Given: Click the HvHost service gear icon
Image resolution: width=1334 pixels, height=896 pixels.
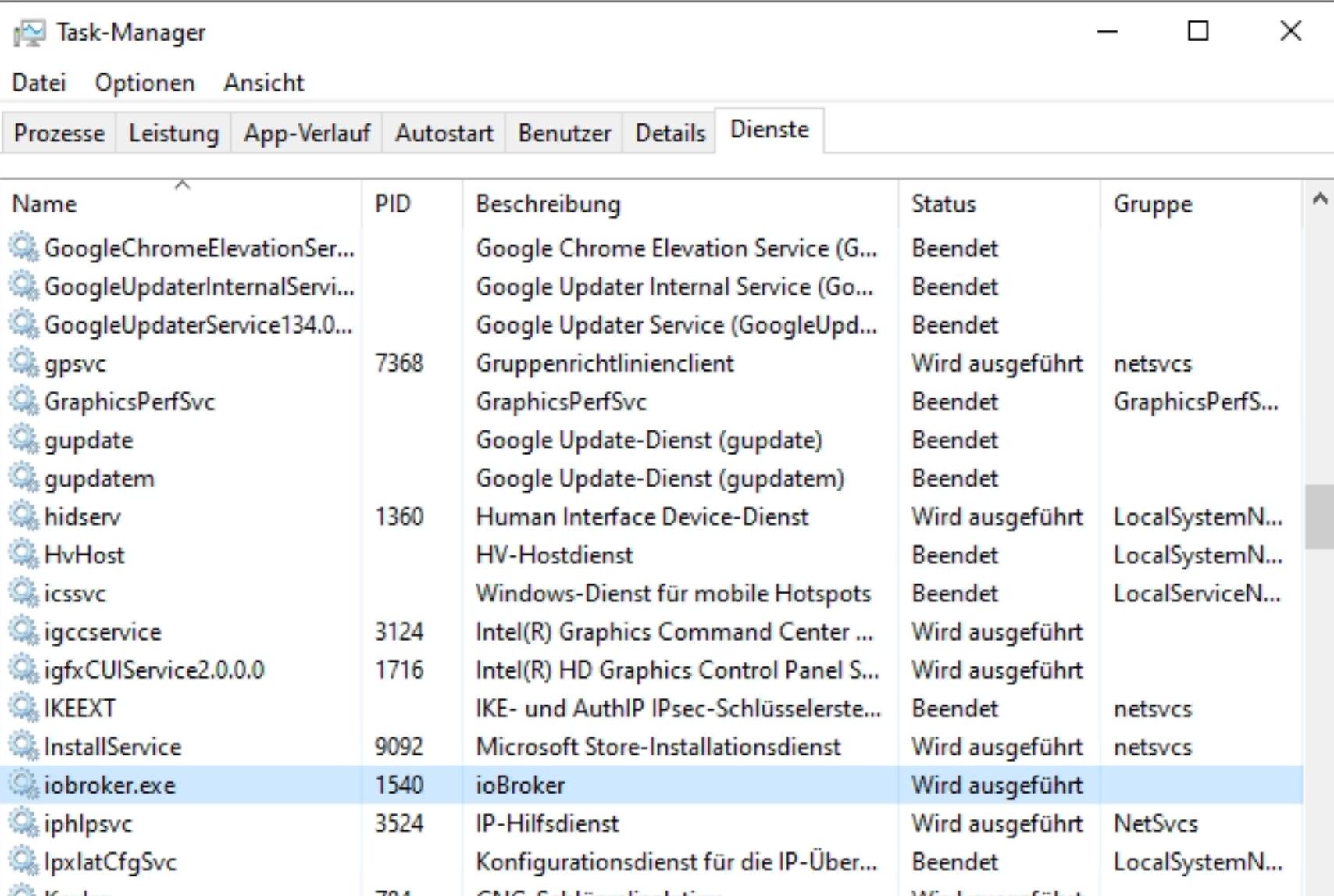Looking at the screenshot, I should tap(23, 554).
